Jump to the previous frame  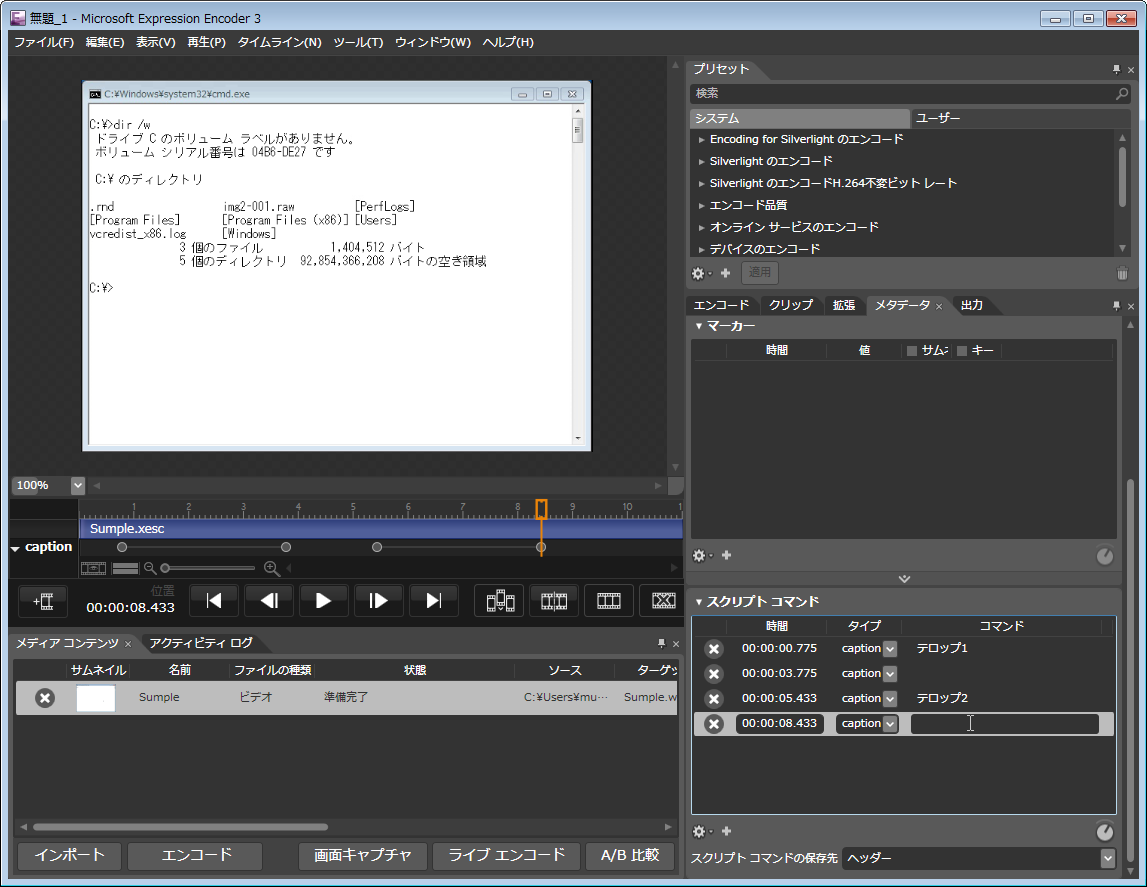click(268, 601)
